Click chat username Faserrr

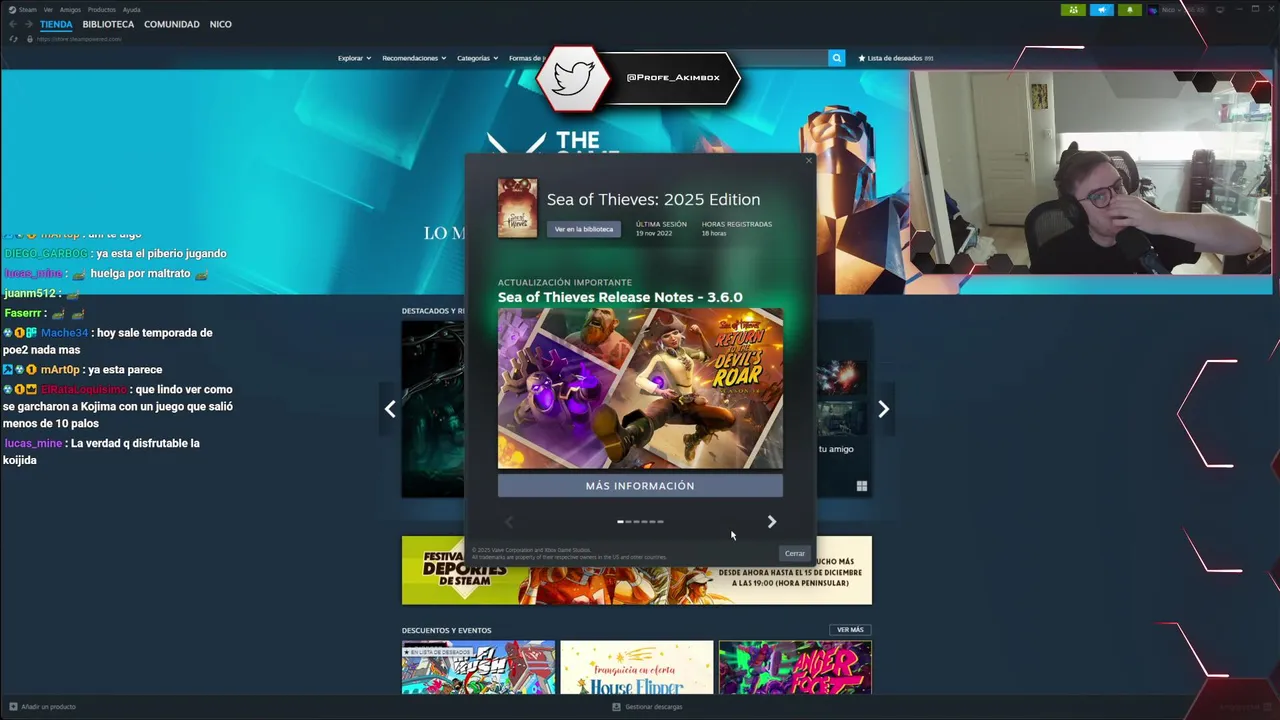click(x=24, y=313)
